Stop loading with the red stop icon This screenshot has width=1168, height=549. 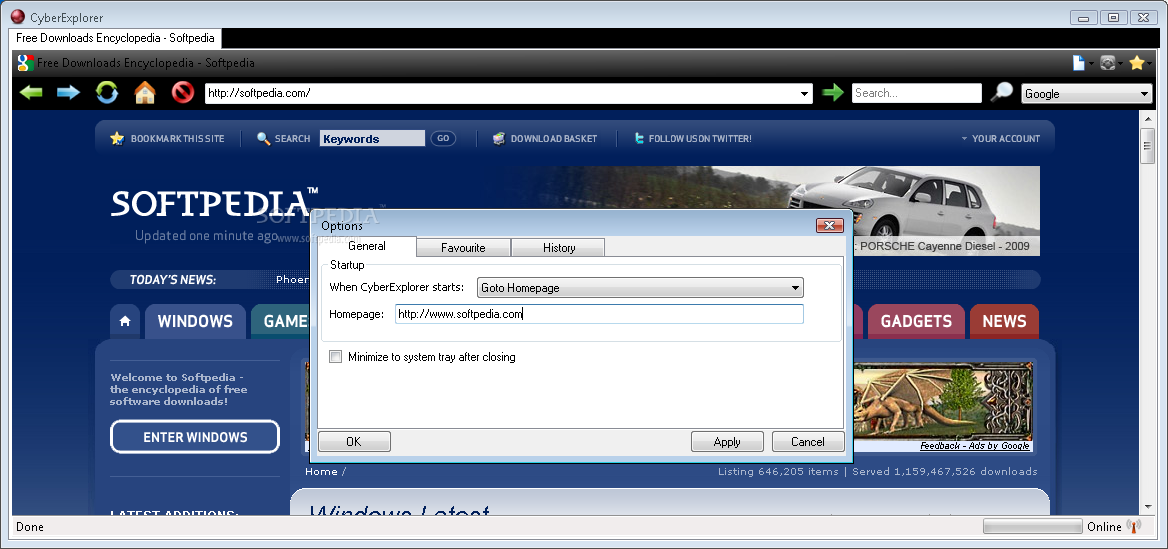(x=182, y=92)
